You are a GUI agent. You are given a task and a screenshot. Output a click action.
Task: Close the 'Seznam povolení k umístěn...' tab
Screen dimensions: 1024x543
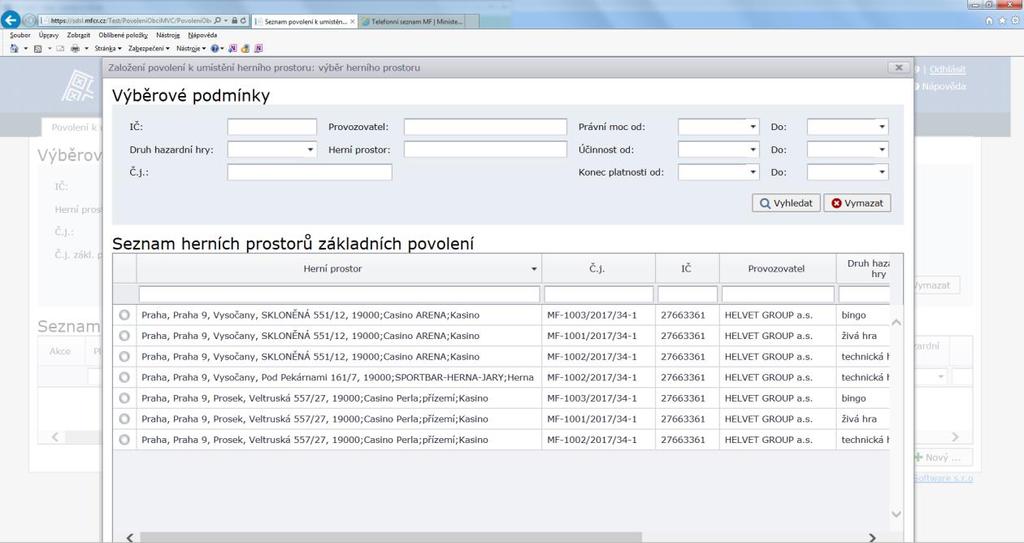coord(353,22)
